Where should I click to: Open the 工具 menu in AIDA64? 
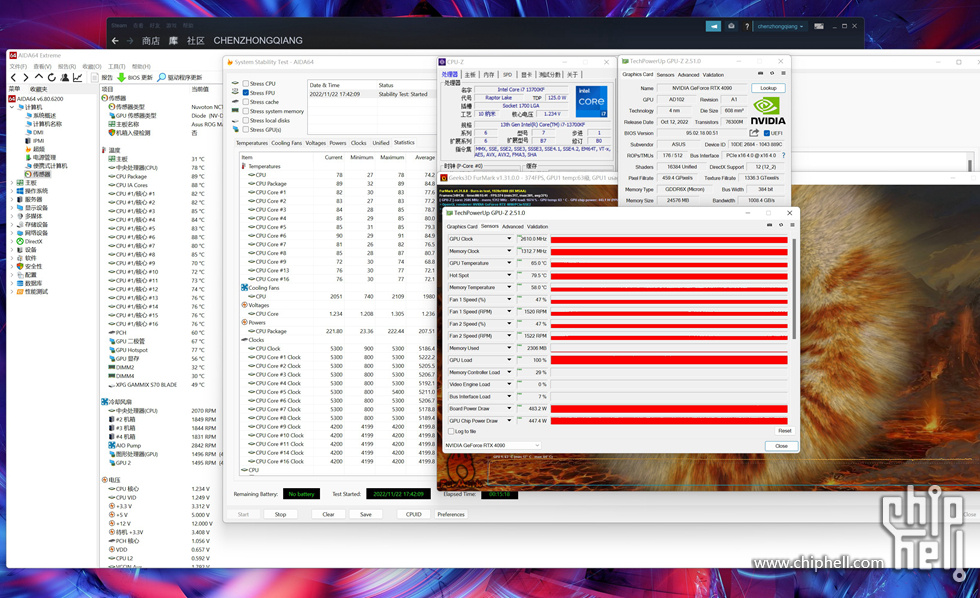pos(115,67)
